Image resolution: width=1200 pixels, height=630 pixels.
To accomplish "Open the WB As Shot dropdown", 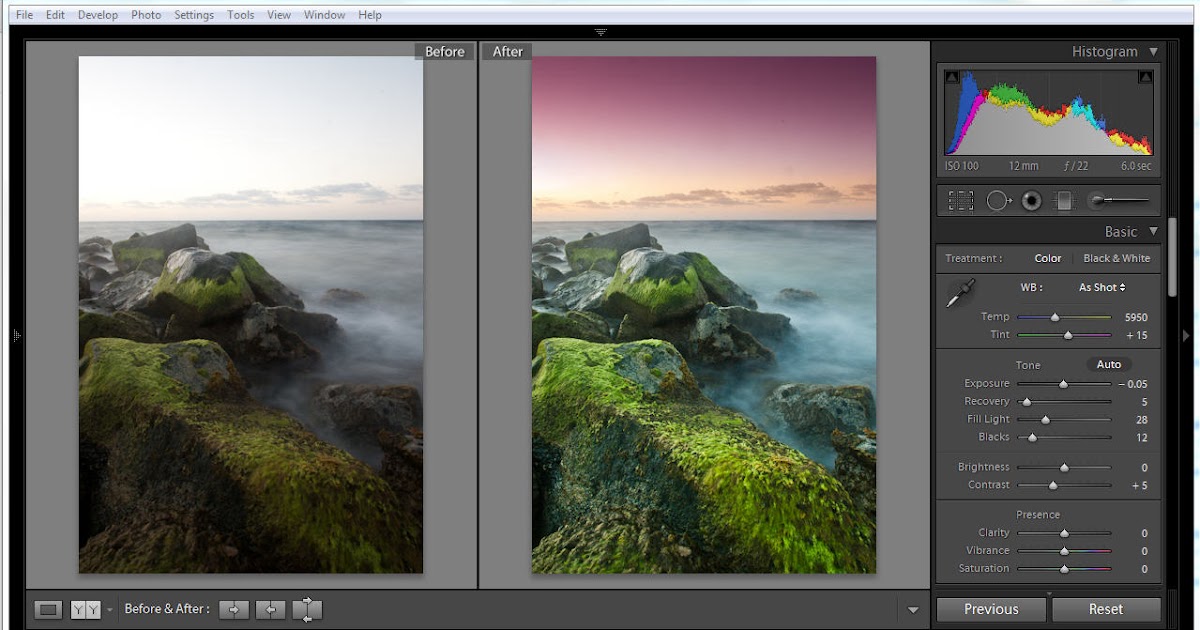I will coord(1102,287).
